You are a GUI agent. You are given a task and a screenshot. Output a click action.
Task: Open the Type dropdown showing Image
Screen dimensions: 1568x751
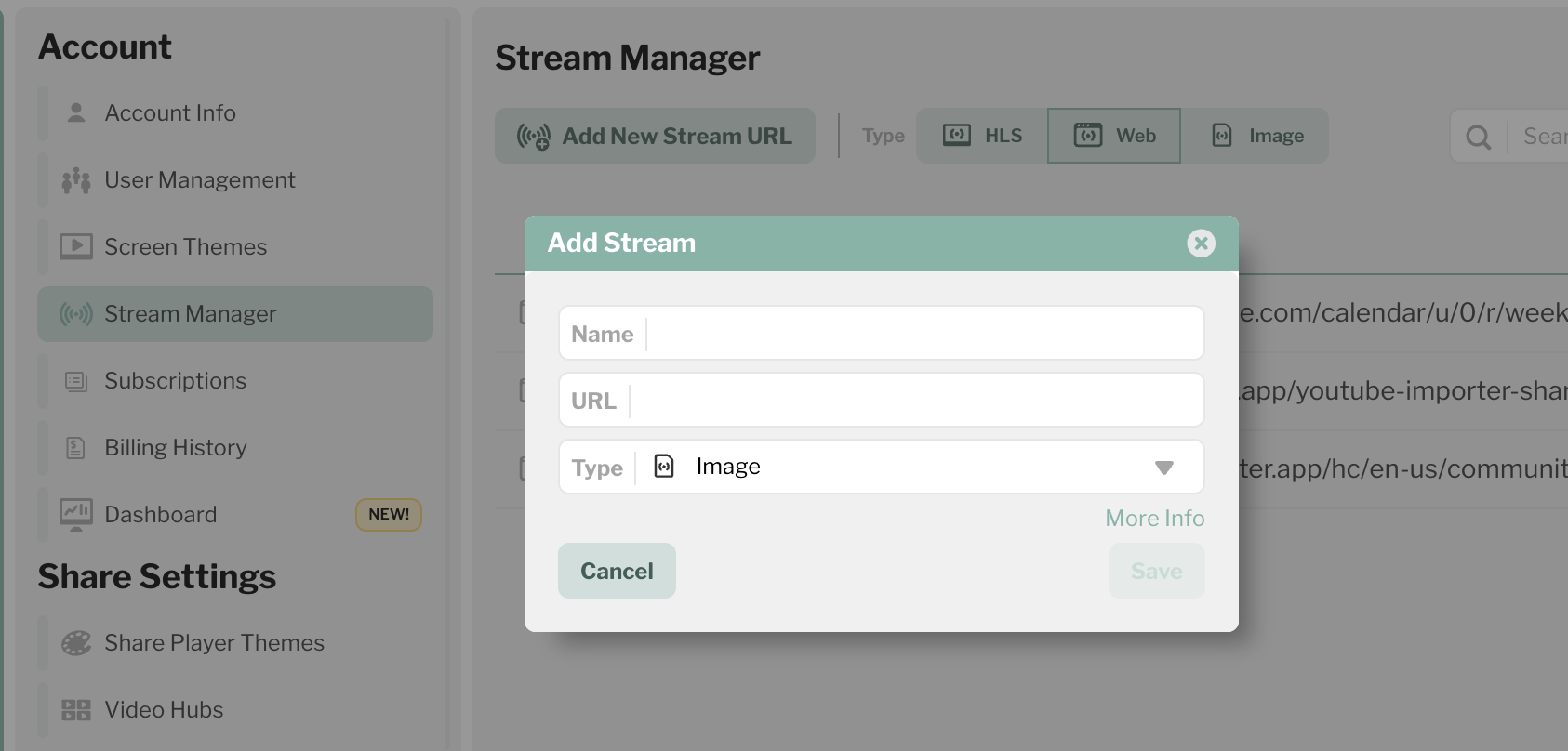coord(882,467)
